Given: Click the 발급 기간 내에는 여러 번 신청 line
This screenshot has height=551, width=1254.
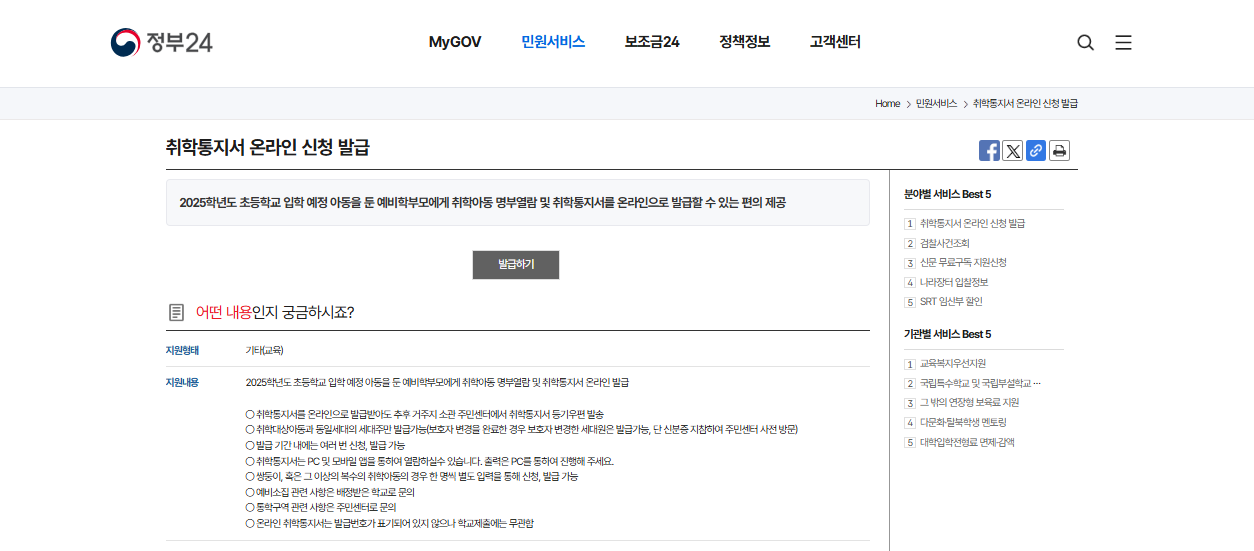Looking at the screenshot, I should coord(325,445).
